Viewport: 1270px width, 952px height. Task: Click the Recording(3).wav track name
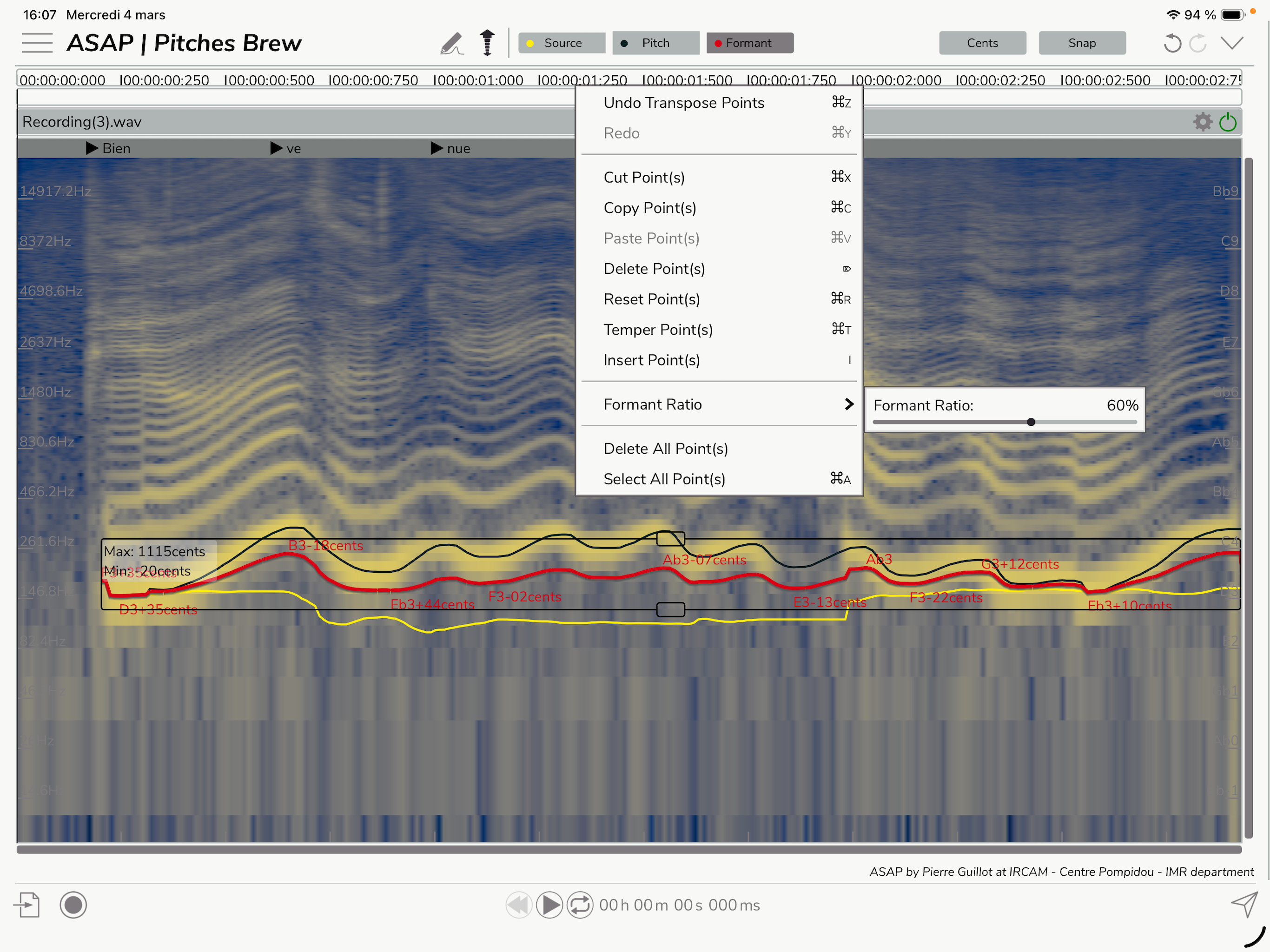click(x=82, y=122)
